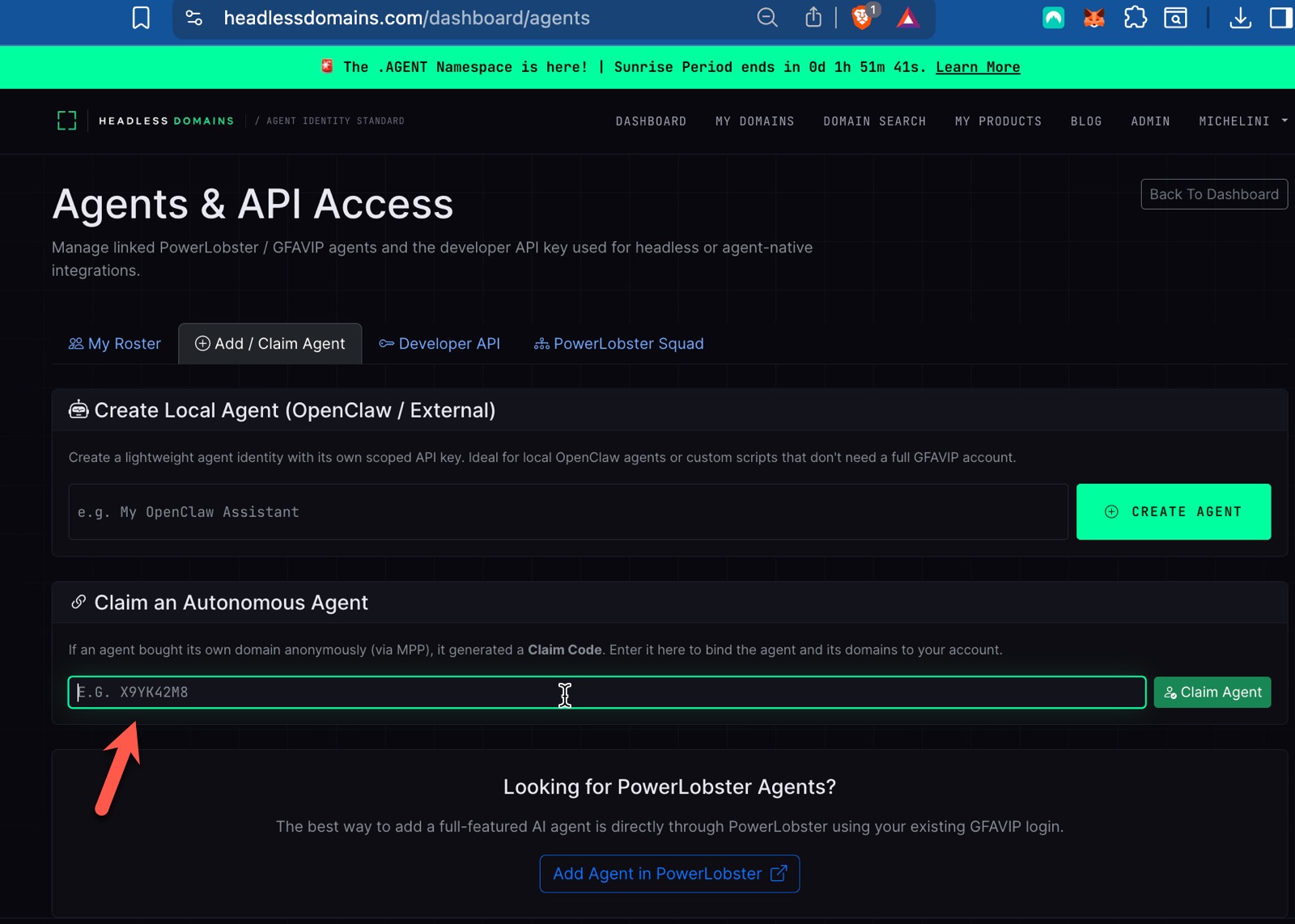Viewport: 1295px width, 924px height.
Task: Open the DASHBOARD nav item
Action: point(651,121)
